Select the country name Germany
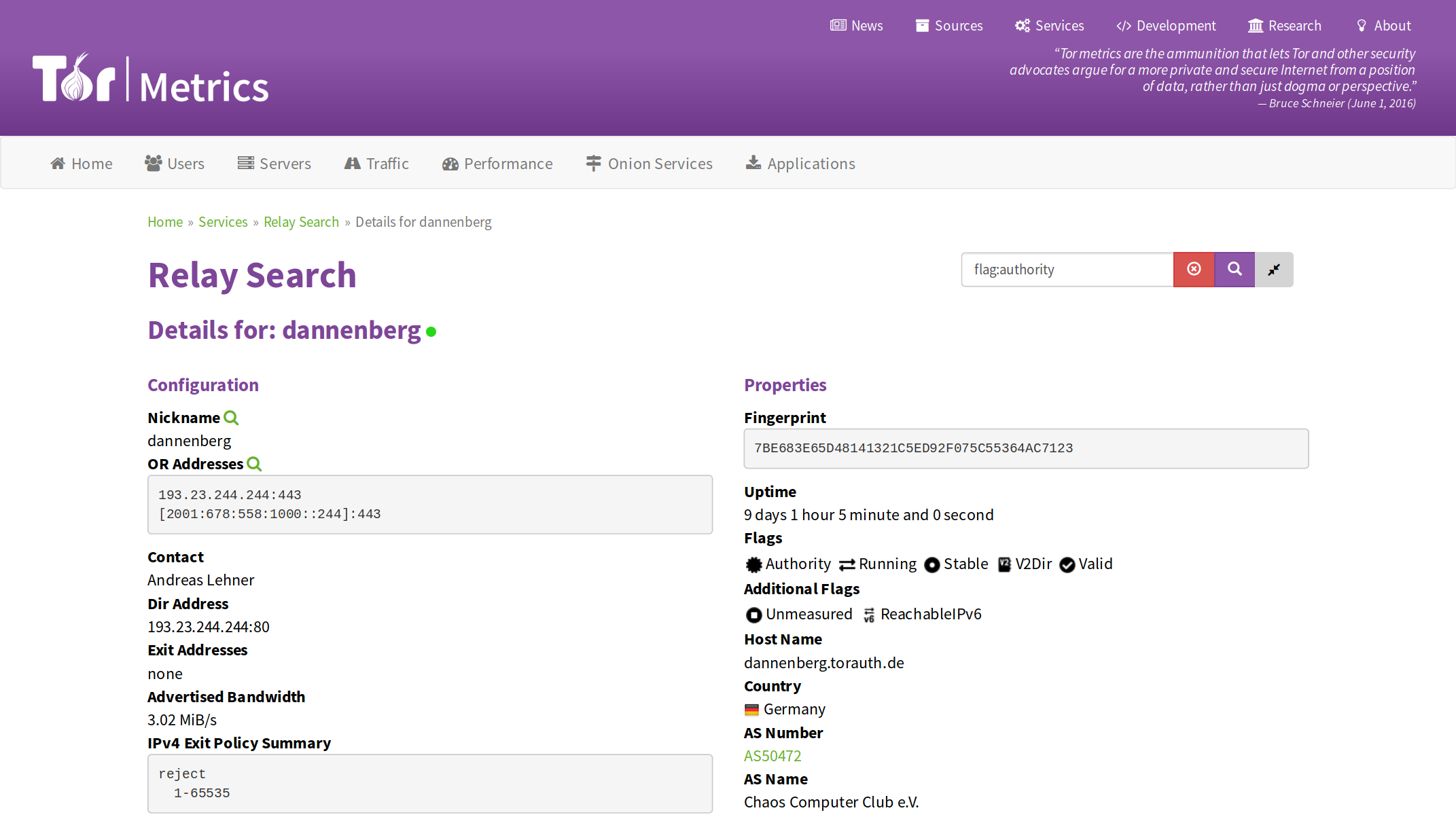Image resolution: width=1456 pixels, height=819 pixels. pos(795,709)
